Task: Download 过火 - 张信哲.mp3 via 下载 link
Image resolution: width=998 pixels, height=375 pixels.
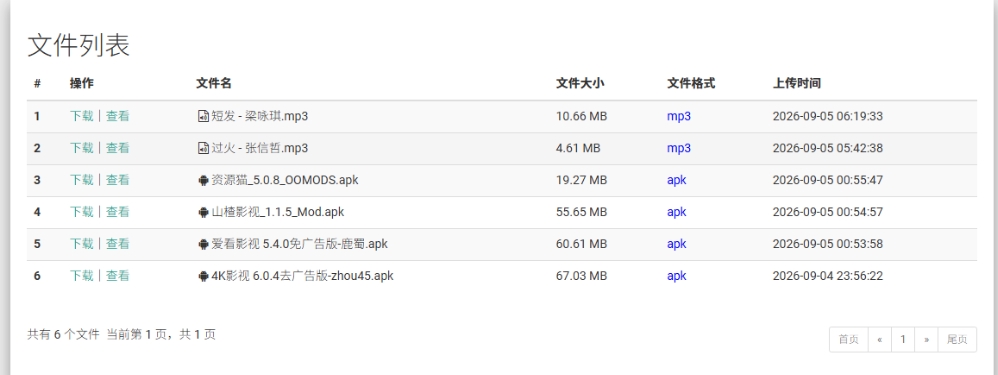Action: click(x=81, y=148)
